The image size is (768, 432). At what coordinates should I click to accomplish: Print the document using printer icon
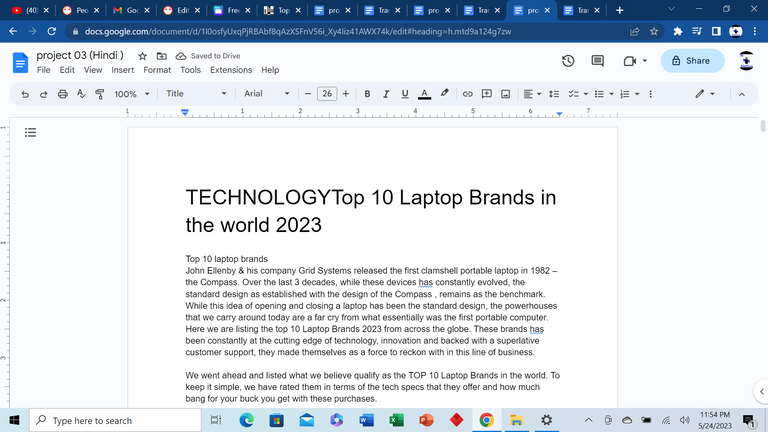(63, 94)
